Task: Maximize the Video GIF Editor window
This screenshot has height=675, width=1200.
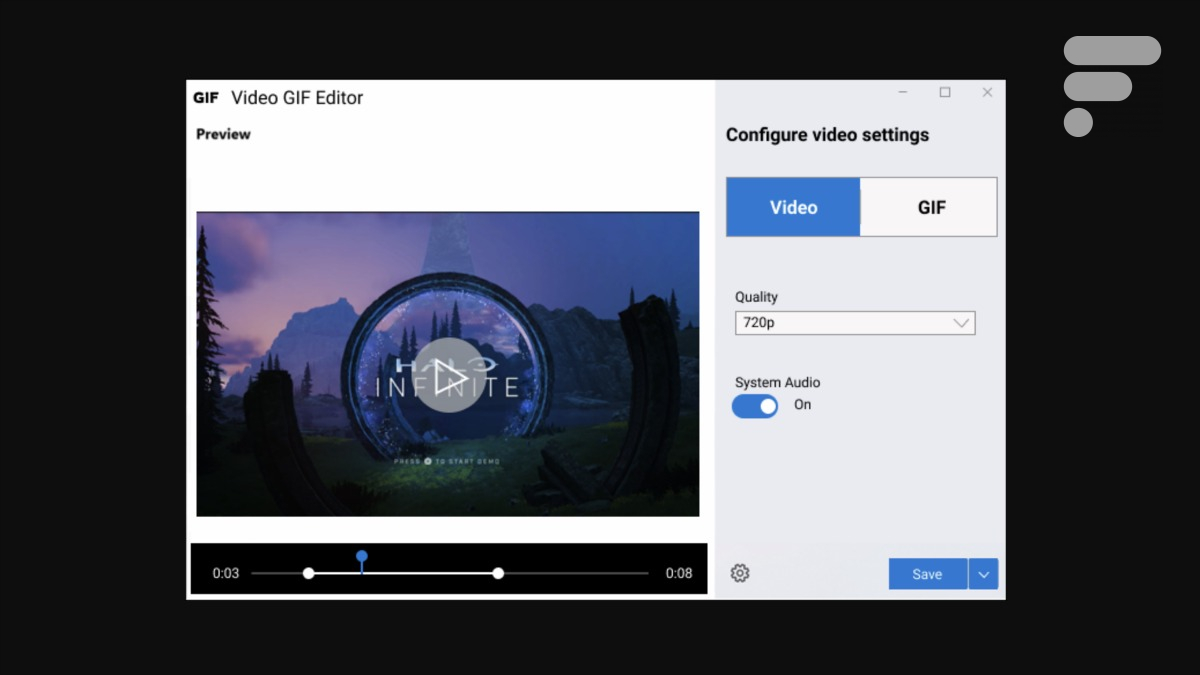Action: (x=945, y=92)
